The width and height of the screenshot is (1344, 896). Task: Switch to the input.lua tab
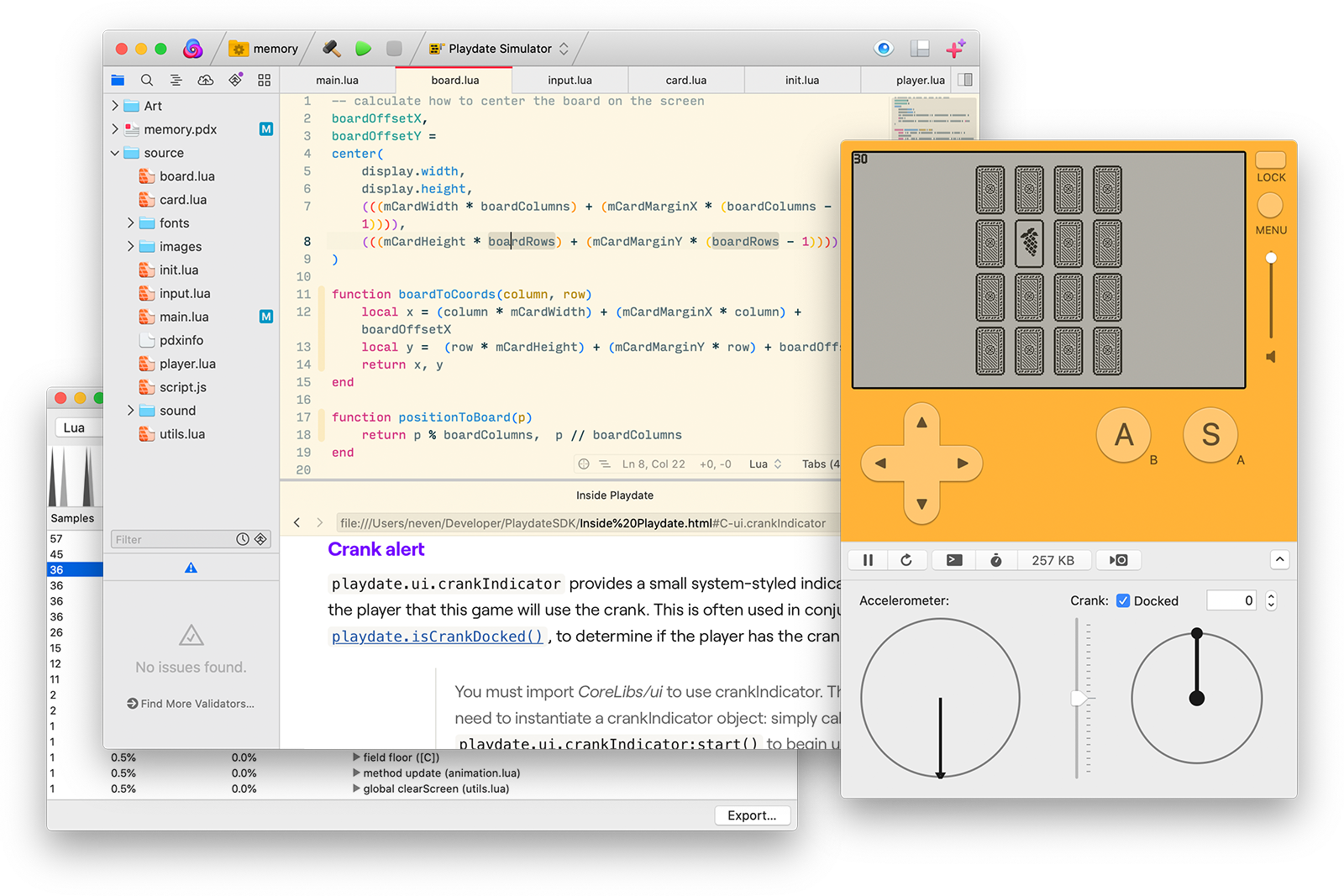(x=570, y=80)
